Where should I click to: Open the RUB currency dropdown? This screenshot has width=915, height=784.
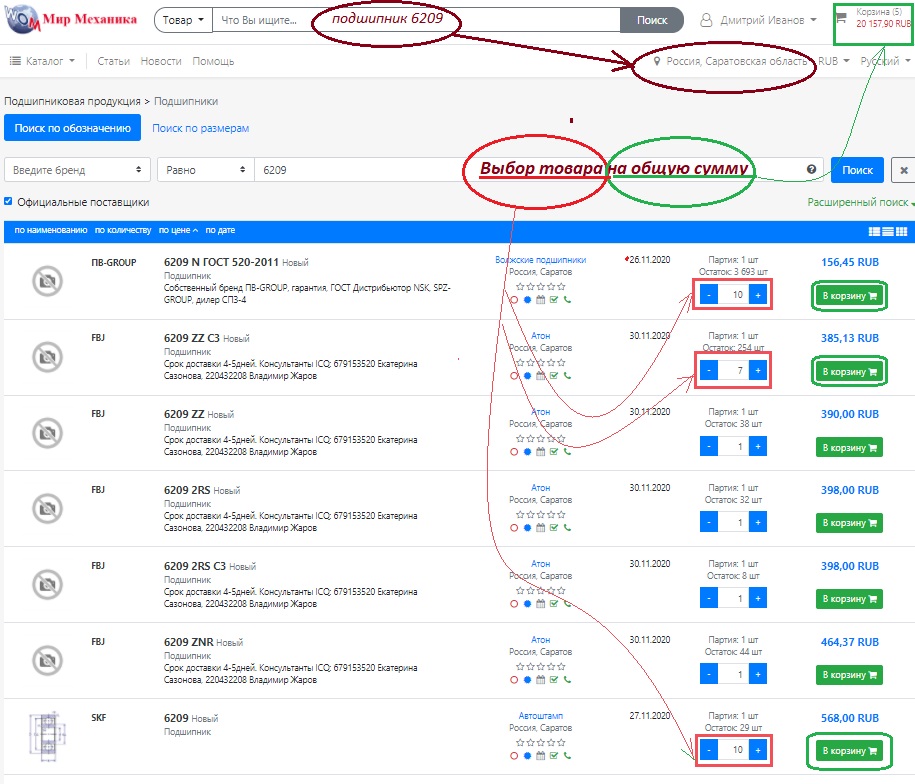click(833, 61)
